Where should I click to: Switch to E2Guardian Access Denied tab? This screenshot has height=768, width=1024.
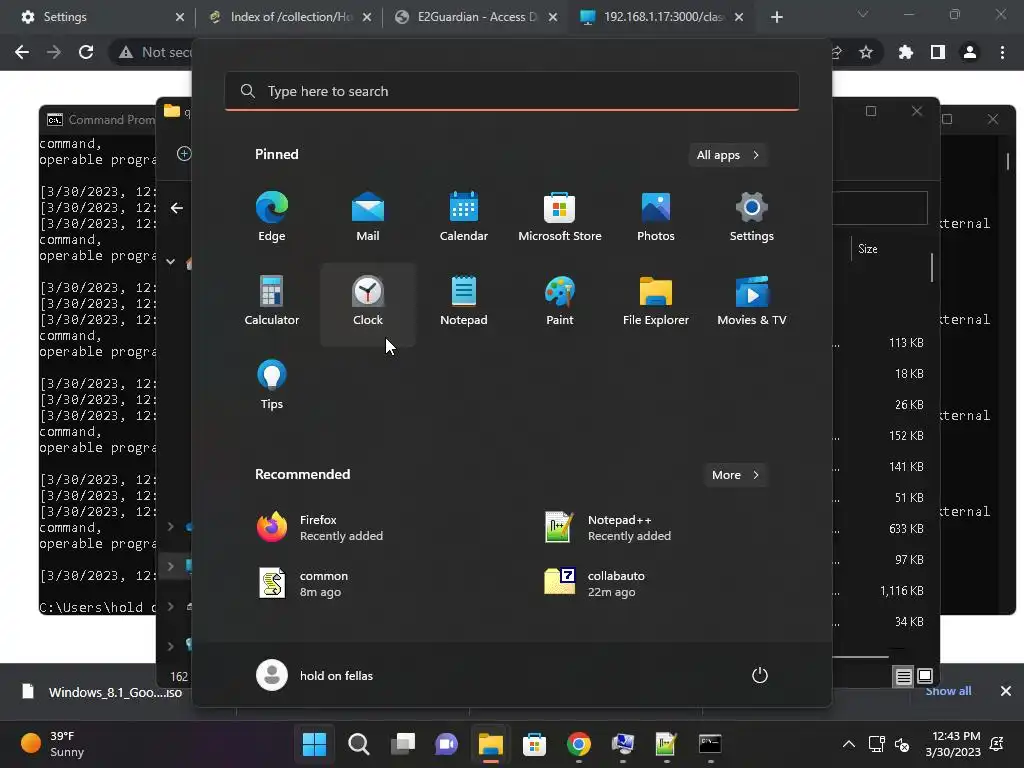pos(477,17)
